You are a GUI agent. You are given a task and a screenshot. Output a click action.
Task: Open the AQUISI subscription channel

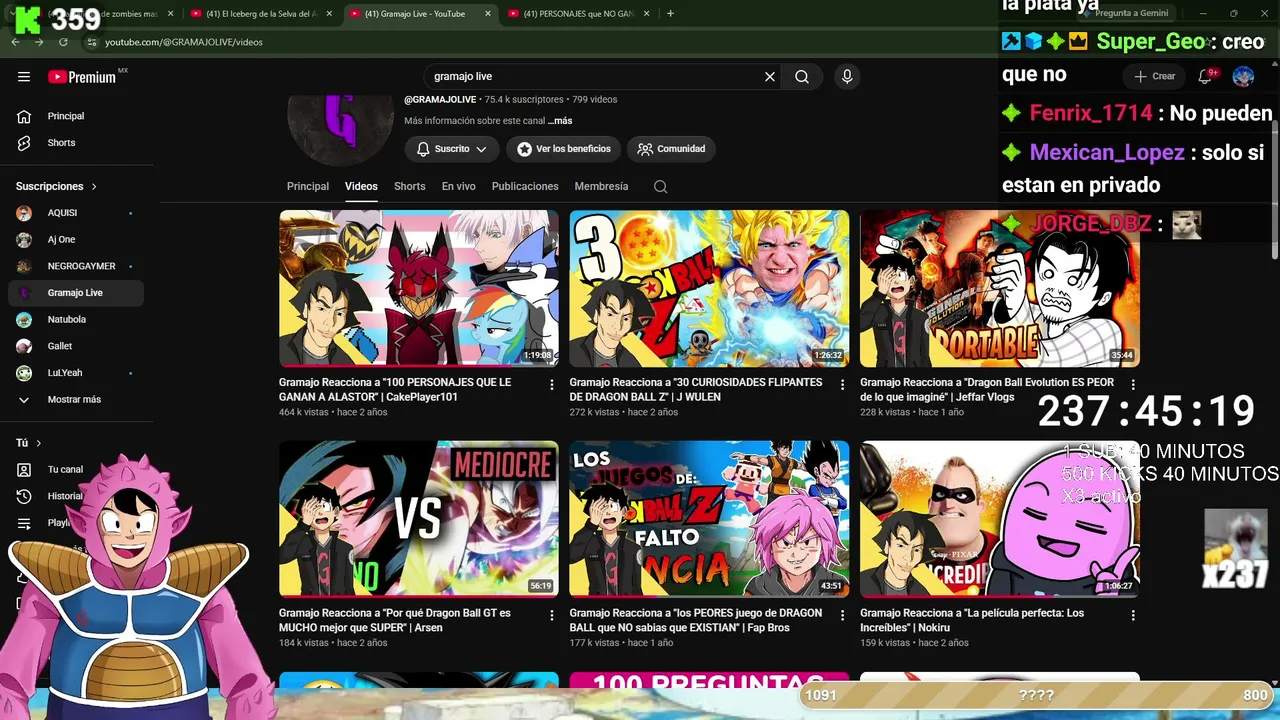point(76,213)
